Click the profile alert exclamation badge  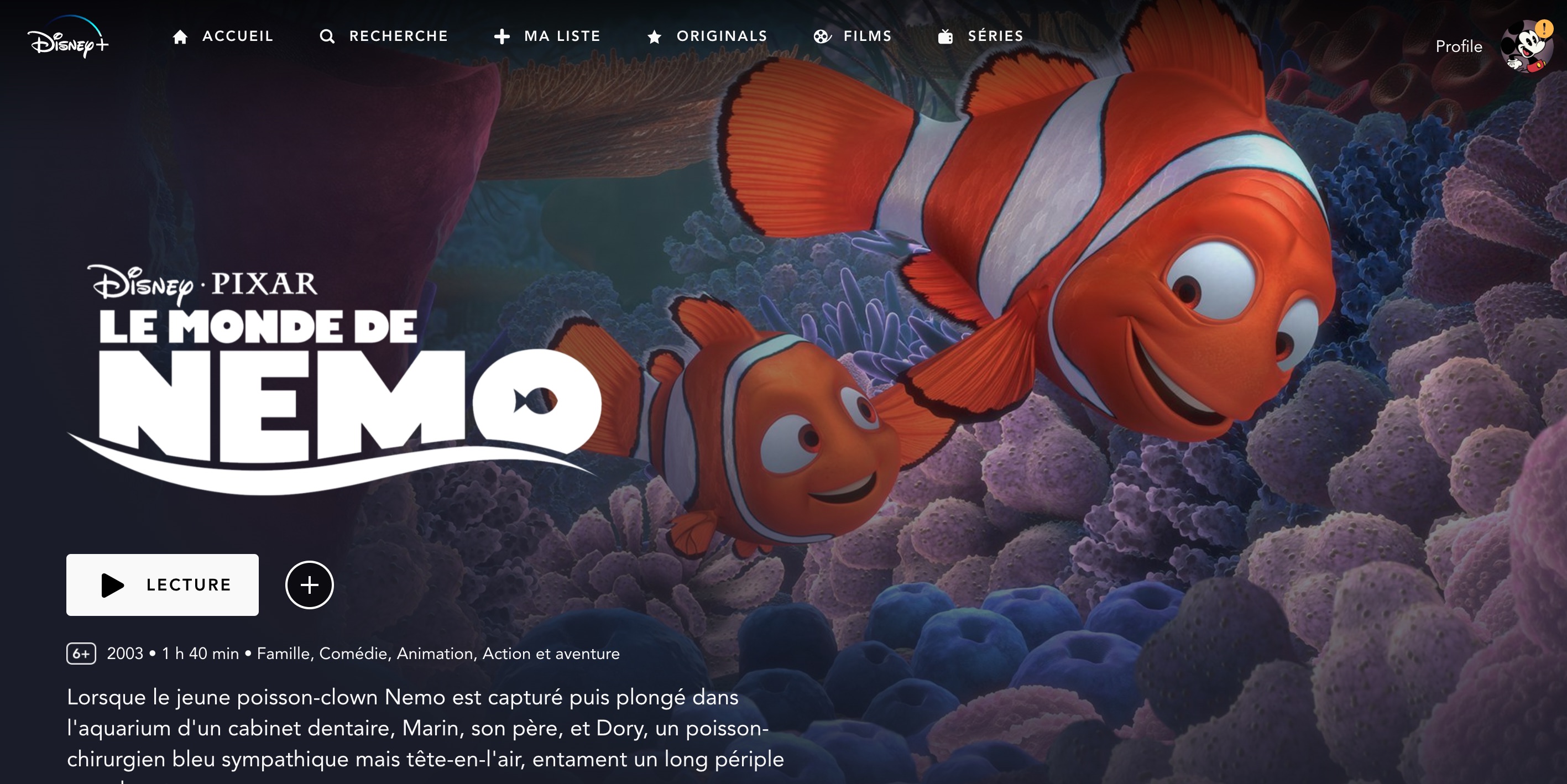coord(1544,28)
